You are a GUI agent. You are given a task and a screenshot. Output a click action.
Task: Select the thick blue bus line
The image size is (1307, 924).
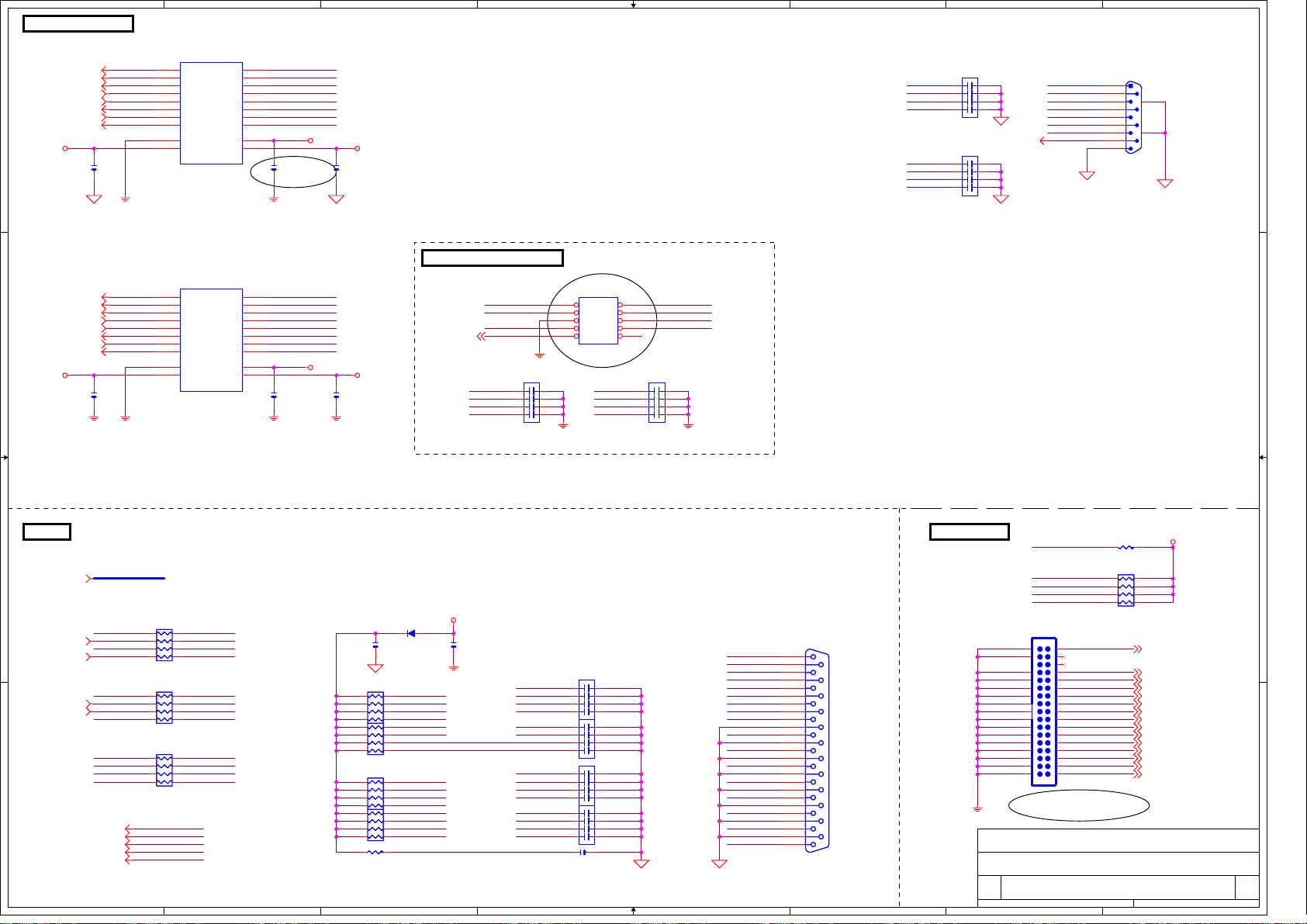coord(128,578)
